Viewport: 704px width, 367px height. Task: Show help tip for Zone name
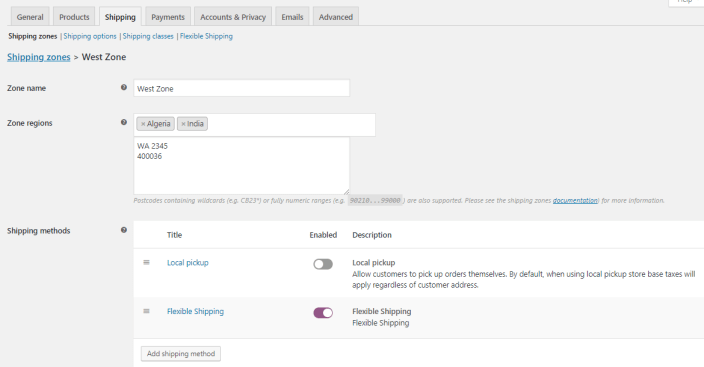[x=124, y=88]
